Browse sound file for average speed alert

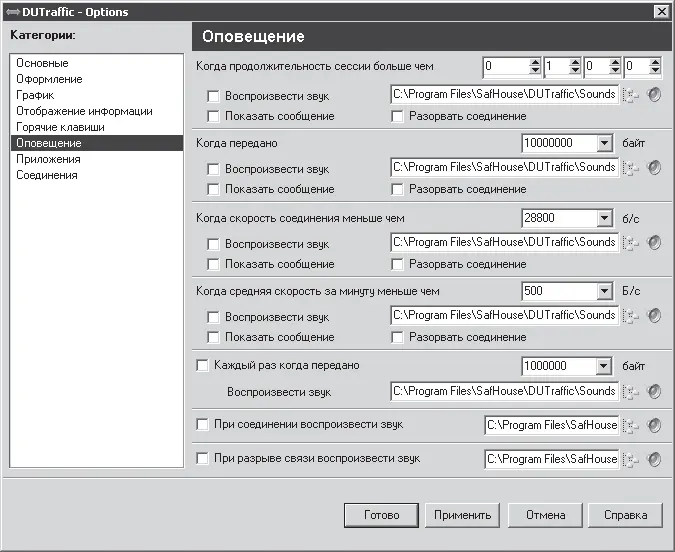tap(631, 316)
